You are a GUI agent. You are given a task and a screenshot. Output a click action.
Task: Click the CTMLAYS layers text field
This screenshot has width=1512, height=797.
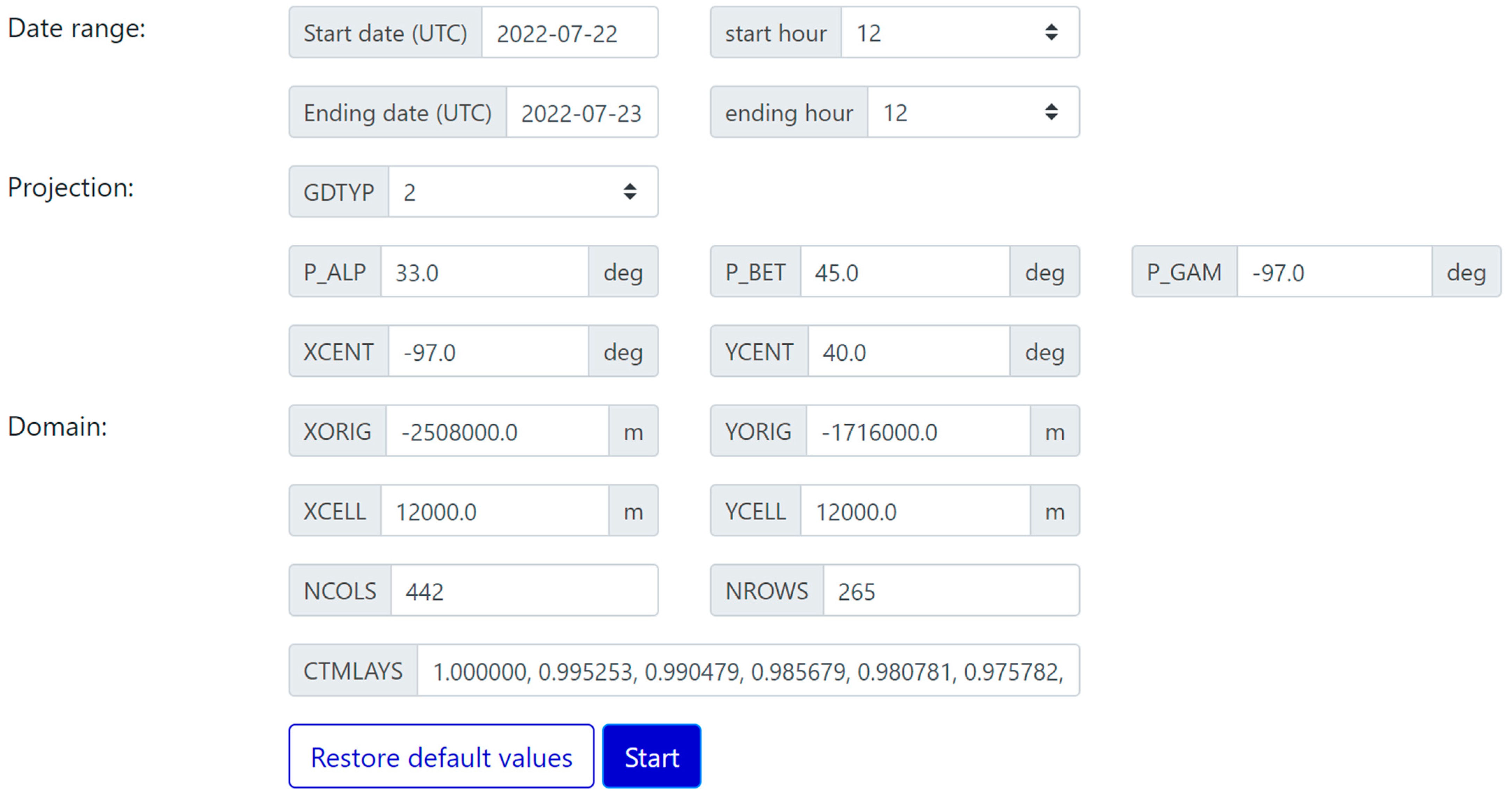coord(748,671)
